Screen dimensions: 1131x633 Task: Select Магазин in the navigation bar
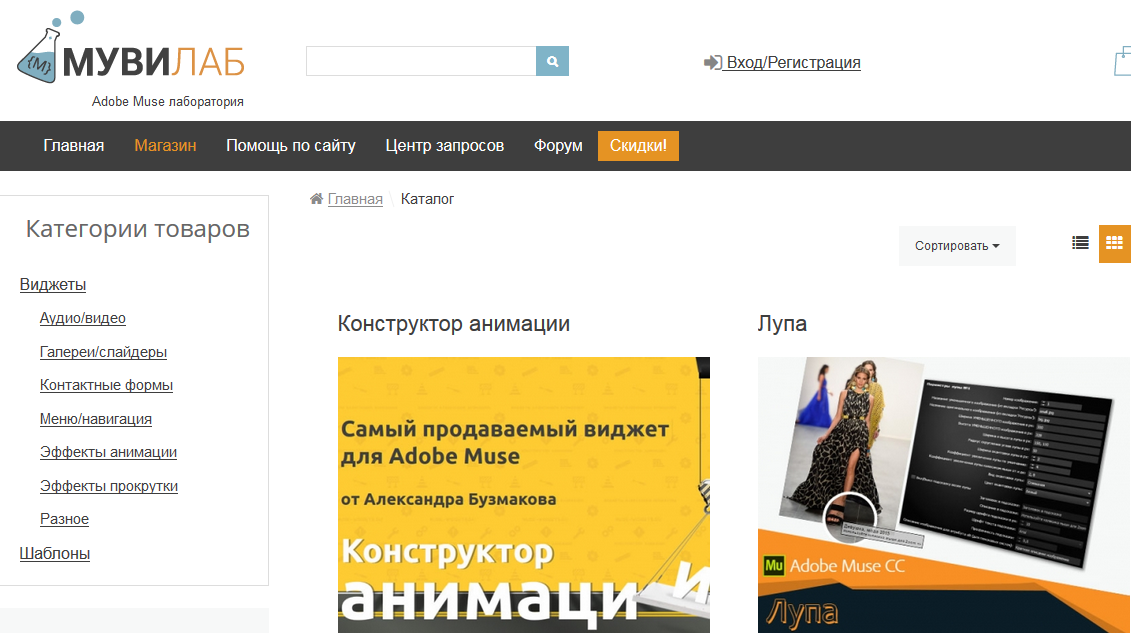pyautogui.click(x=165, y=146)
